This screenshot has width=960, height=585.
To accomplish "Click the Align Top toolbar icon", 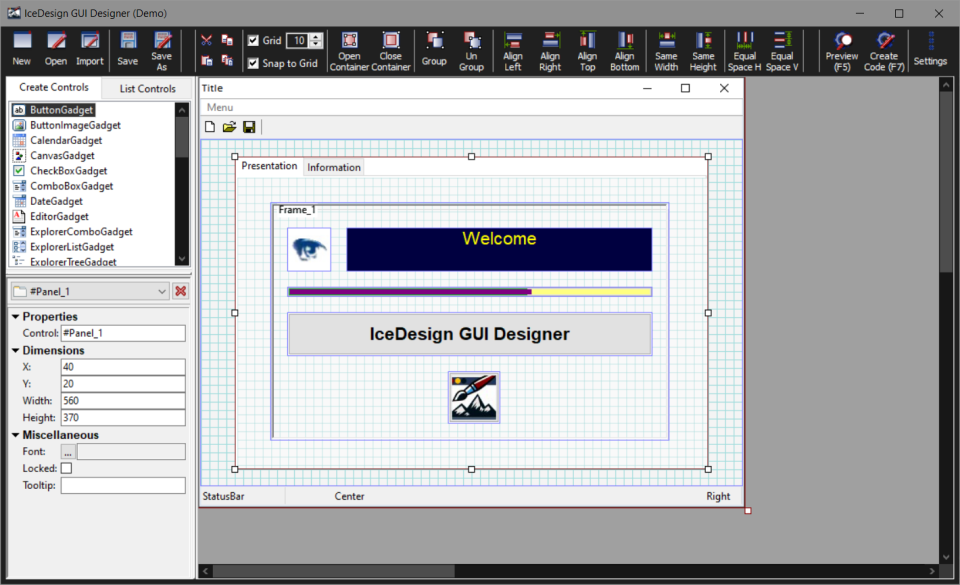I will (588, 51).
